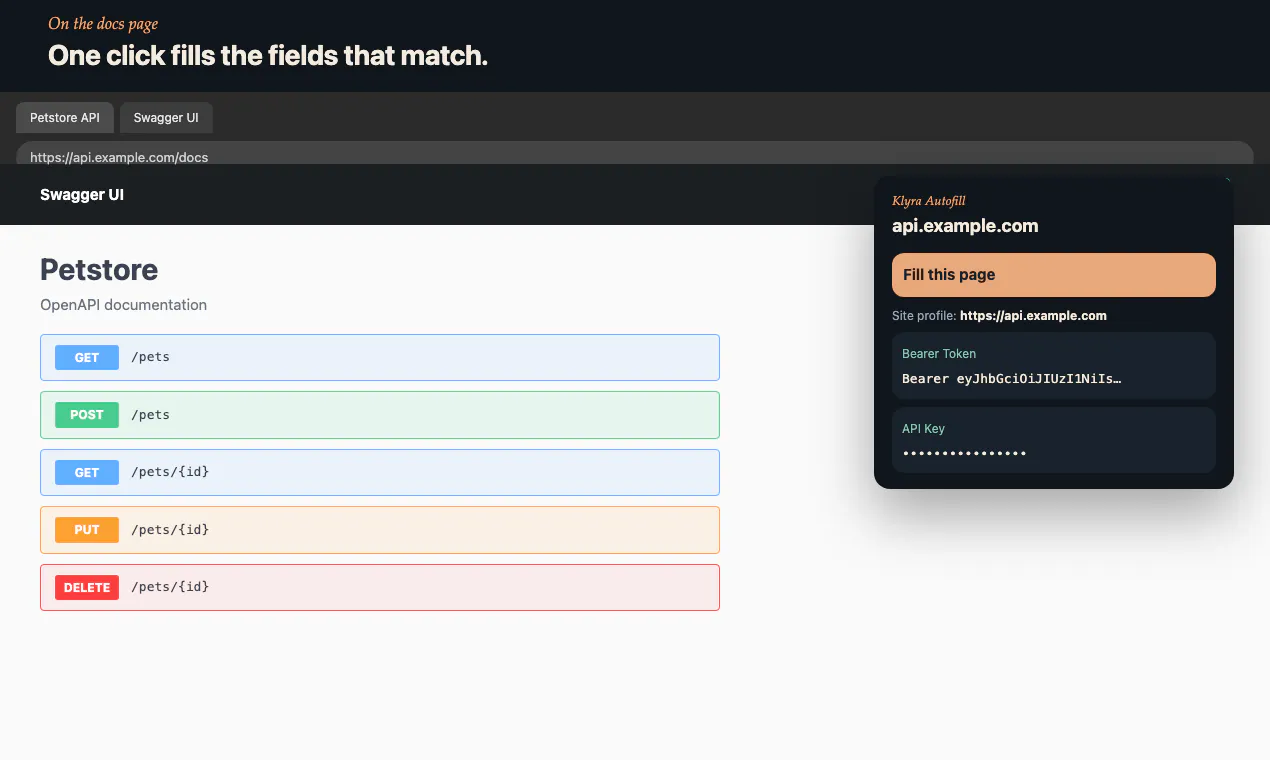The width and height of the screenshot is (1270, 760).
Task: Click the site profile link https://api.example.com
Action: pyautogui.click(x=1033, y=316)
